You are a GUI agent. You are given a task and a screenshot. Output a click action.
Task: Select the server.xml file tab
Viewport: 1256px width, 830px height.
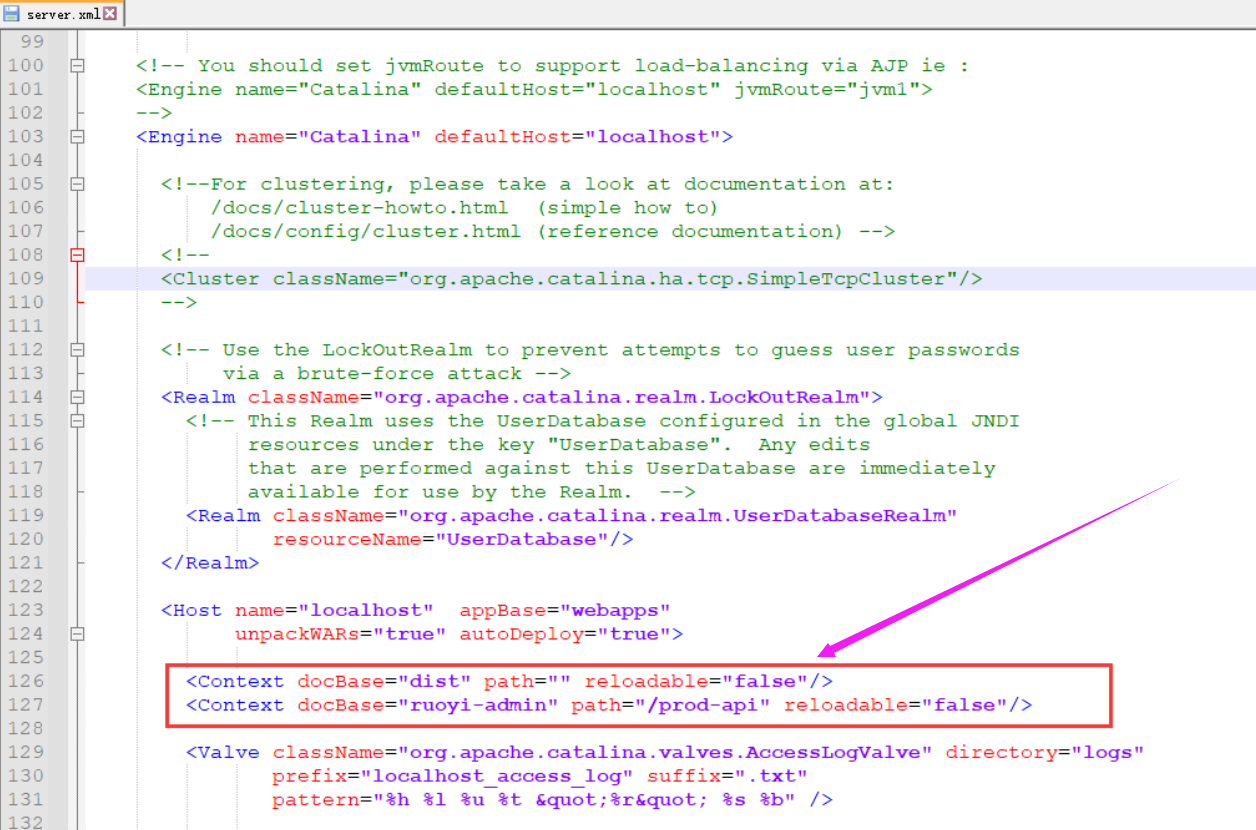(61, 14)
